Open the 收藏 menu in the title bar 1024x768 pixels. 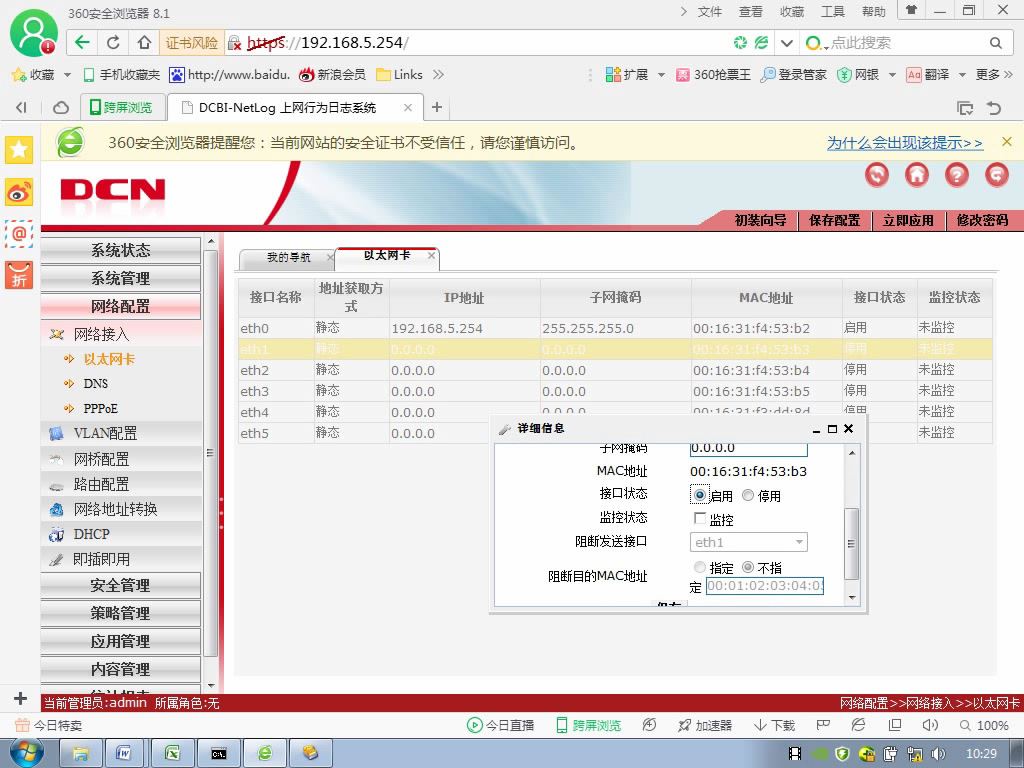[792, 11]
